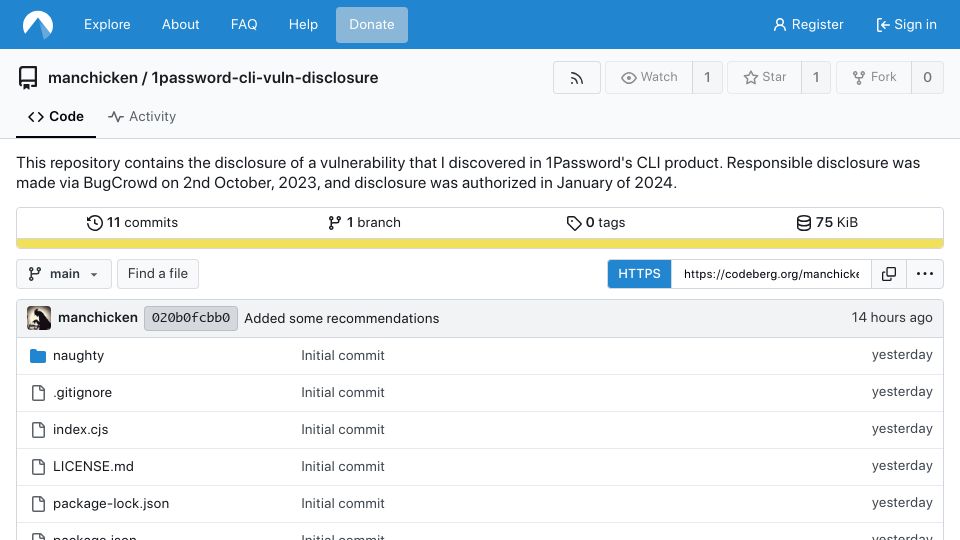Open the 0 tags page
Viewport: 960px width, 540px height.
pos(596,223)
